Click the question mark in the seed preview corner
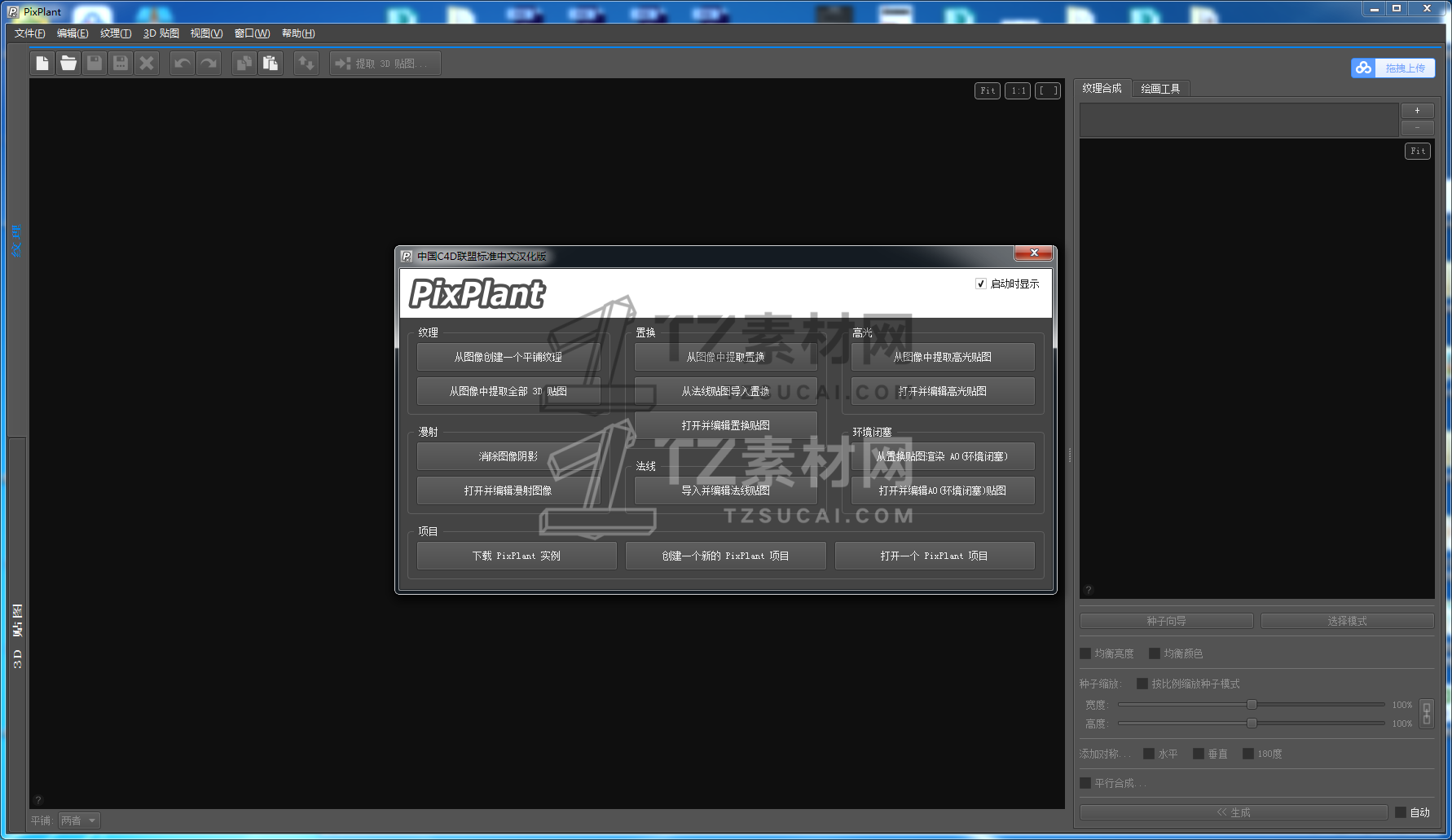Viewport: 1452px width, 840px height. (1089, 590)
